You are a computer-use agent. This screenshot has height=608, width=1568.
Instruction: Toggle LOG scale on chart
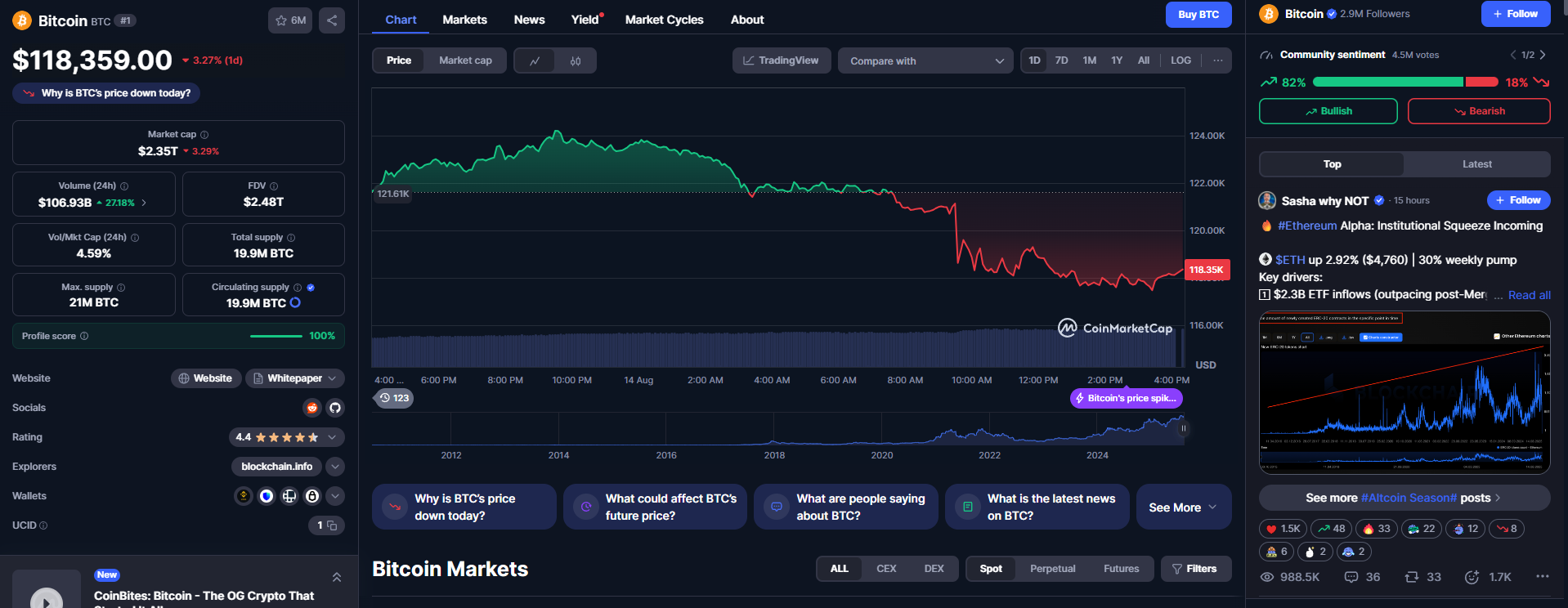[1180, 60]
